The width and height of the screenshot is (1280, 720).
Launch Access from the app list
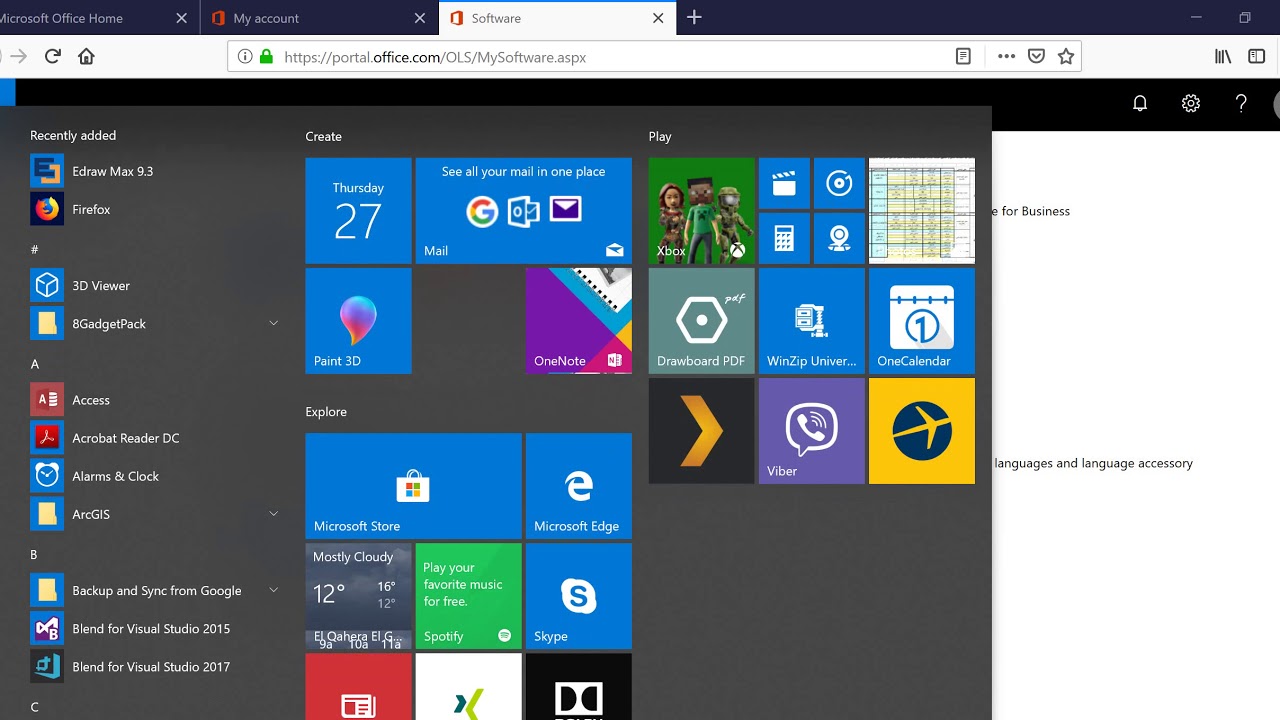click(x=155, y=400)
